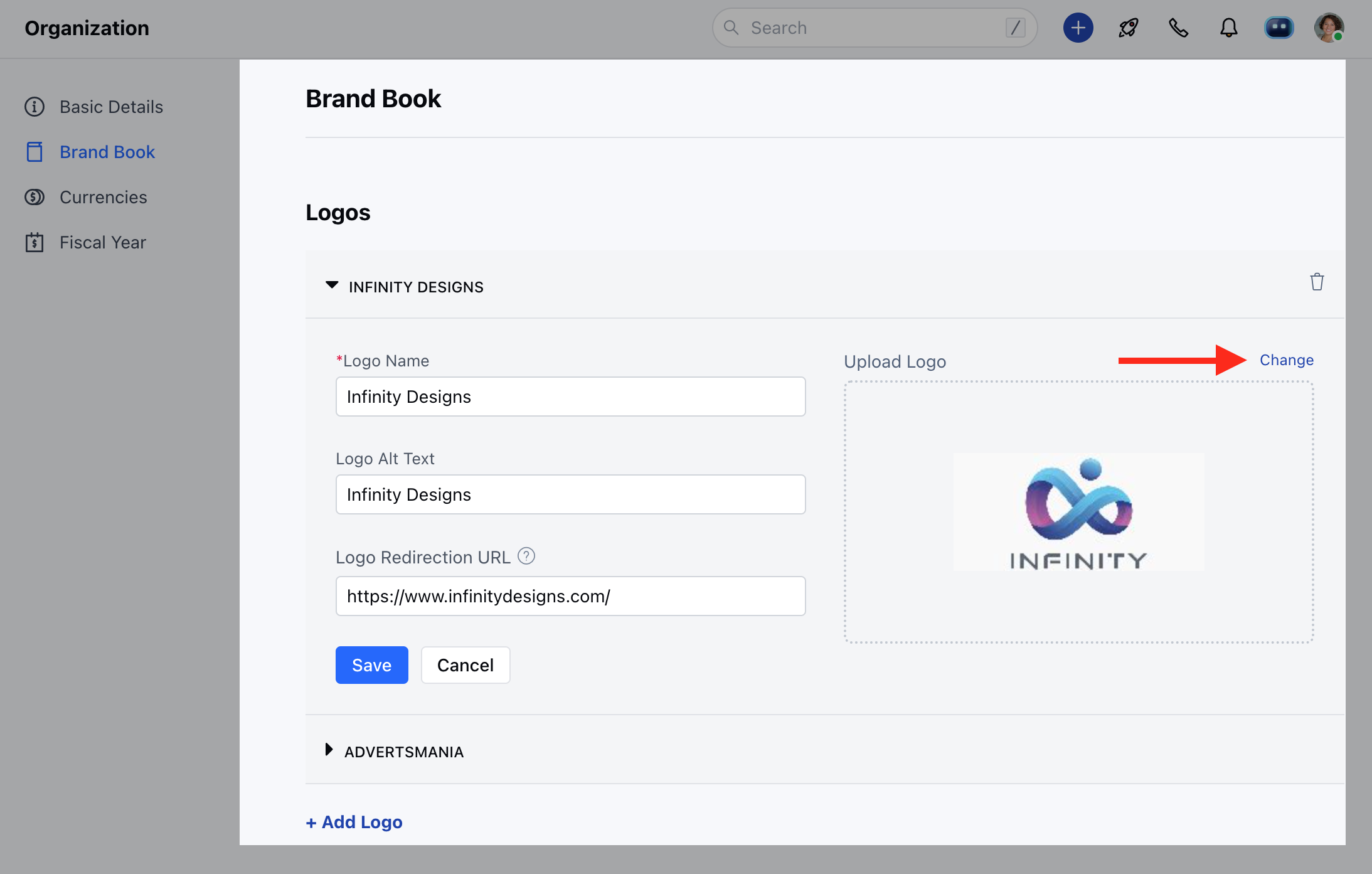Click the Logo Alt Text field
Image resolution: width=1372 pixels, height=874 pixels.
pyautogui.click(x=570, y=494)
